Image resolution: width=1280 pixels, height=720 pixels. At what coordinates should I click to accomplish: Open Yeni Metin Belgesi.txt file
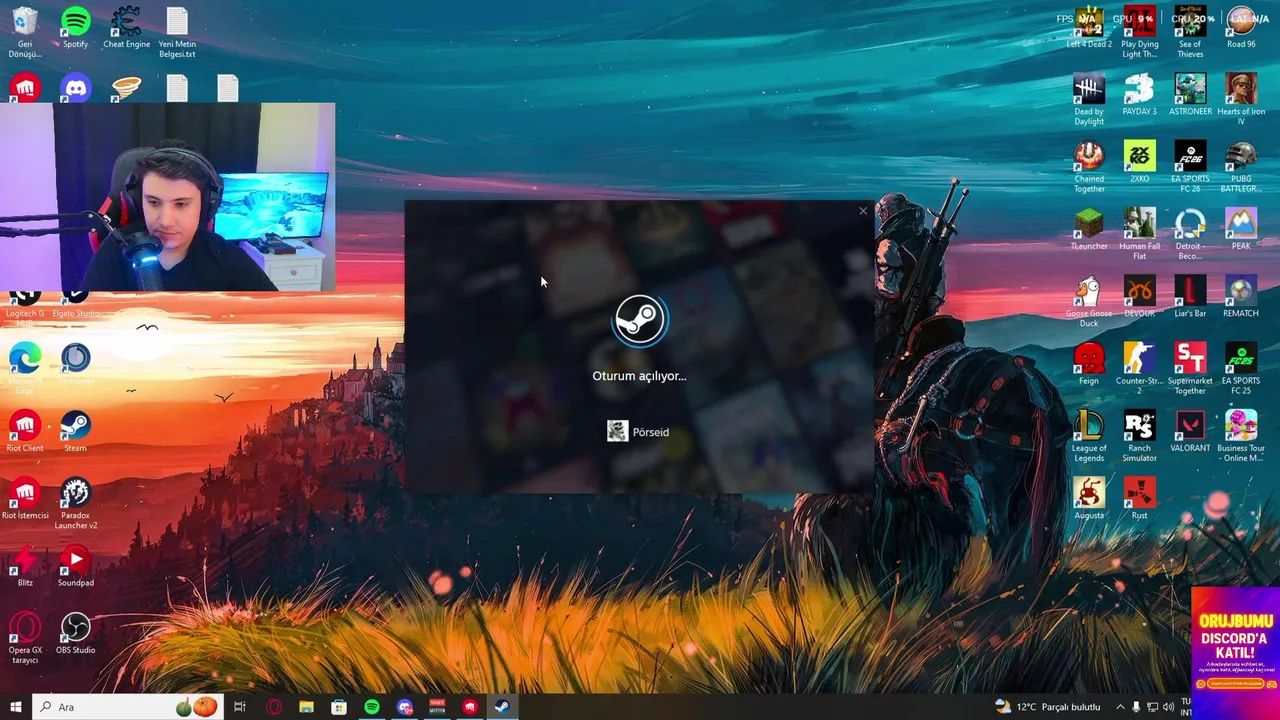click(177, 33)
